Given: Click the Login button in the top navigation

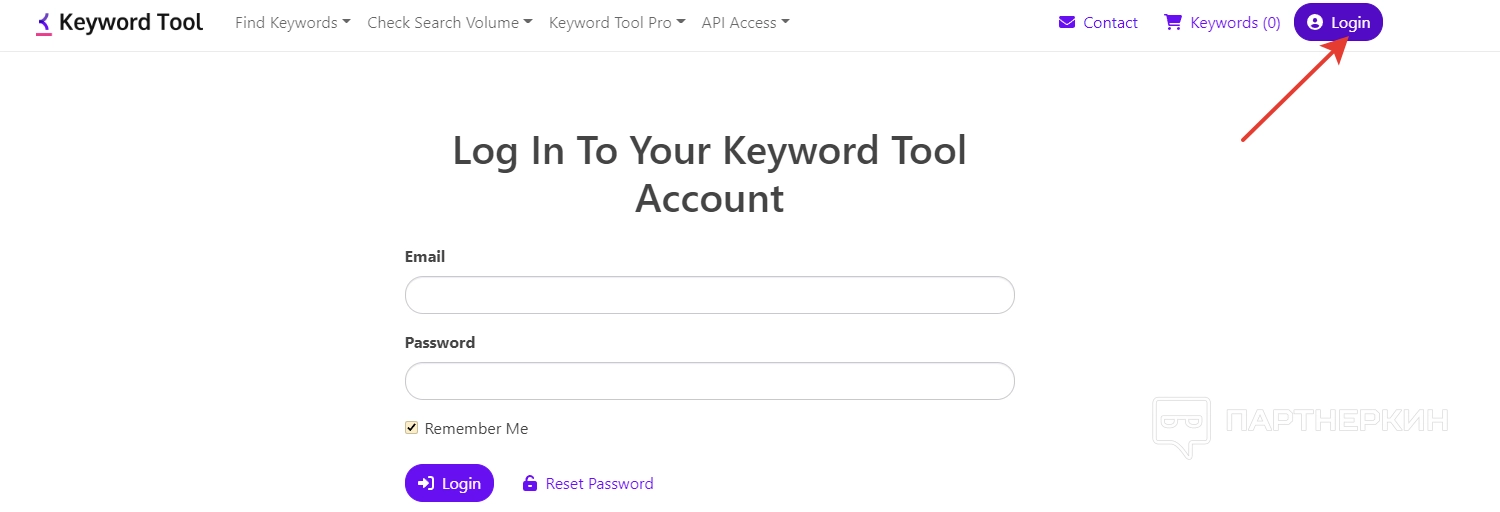Looking at the screenshot, I should 1338,22.
